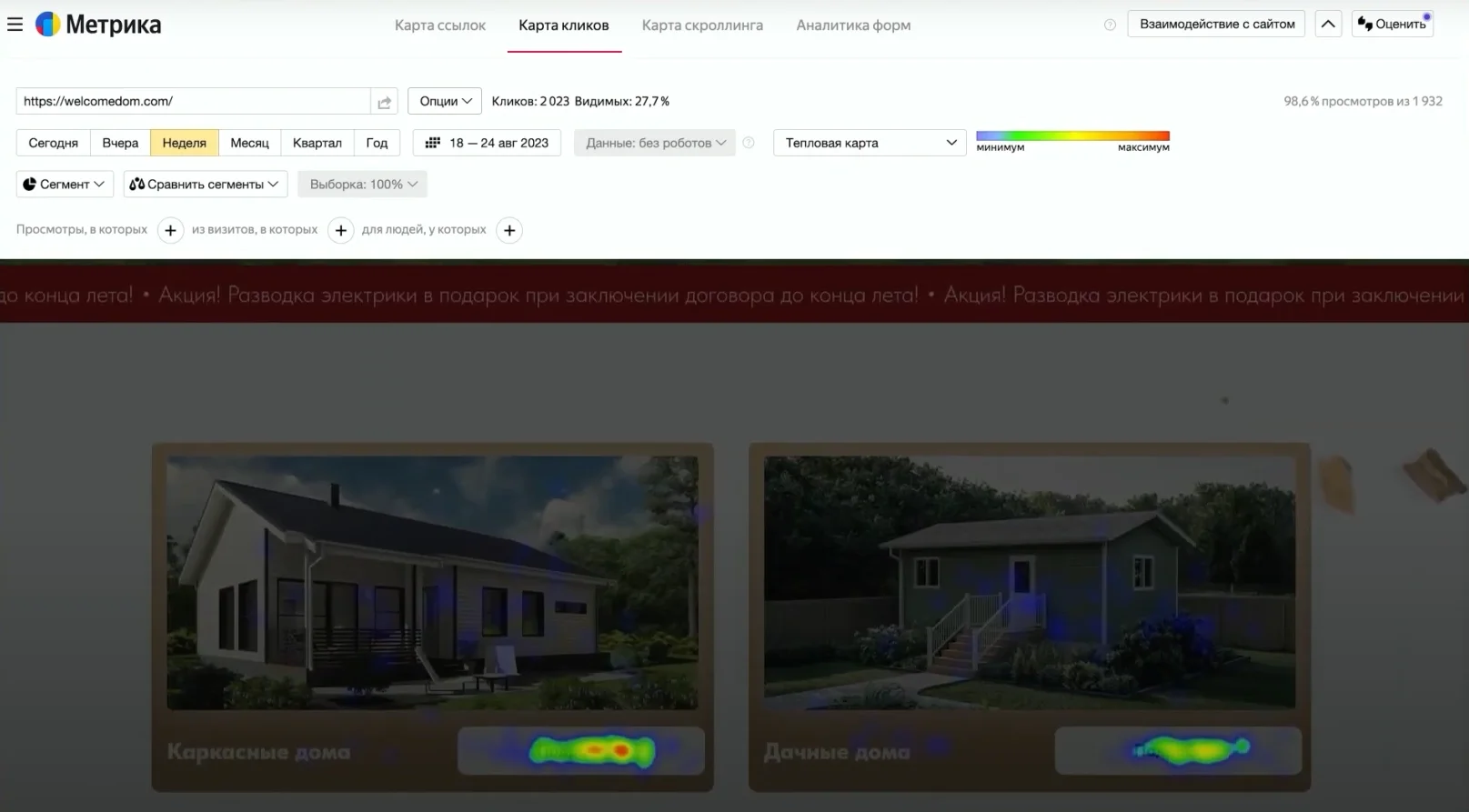Click the Дачные дома card title
The width and height of the screenshot is (1469, 812).
[837, 752]
